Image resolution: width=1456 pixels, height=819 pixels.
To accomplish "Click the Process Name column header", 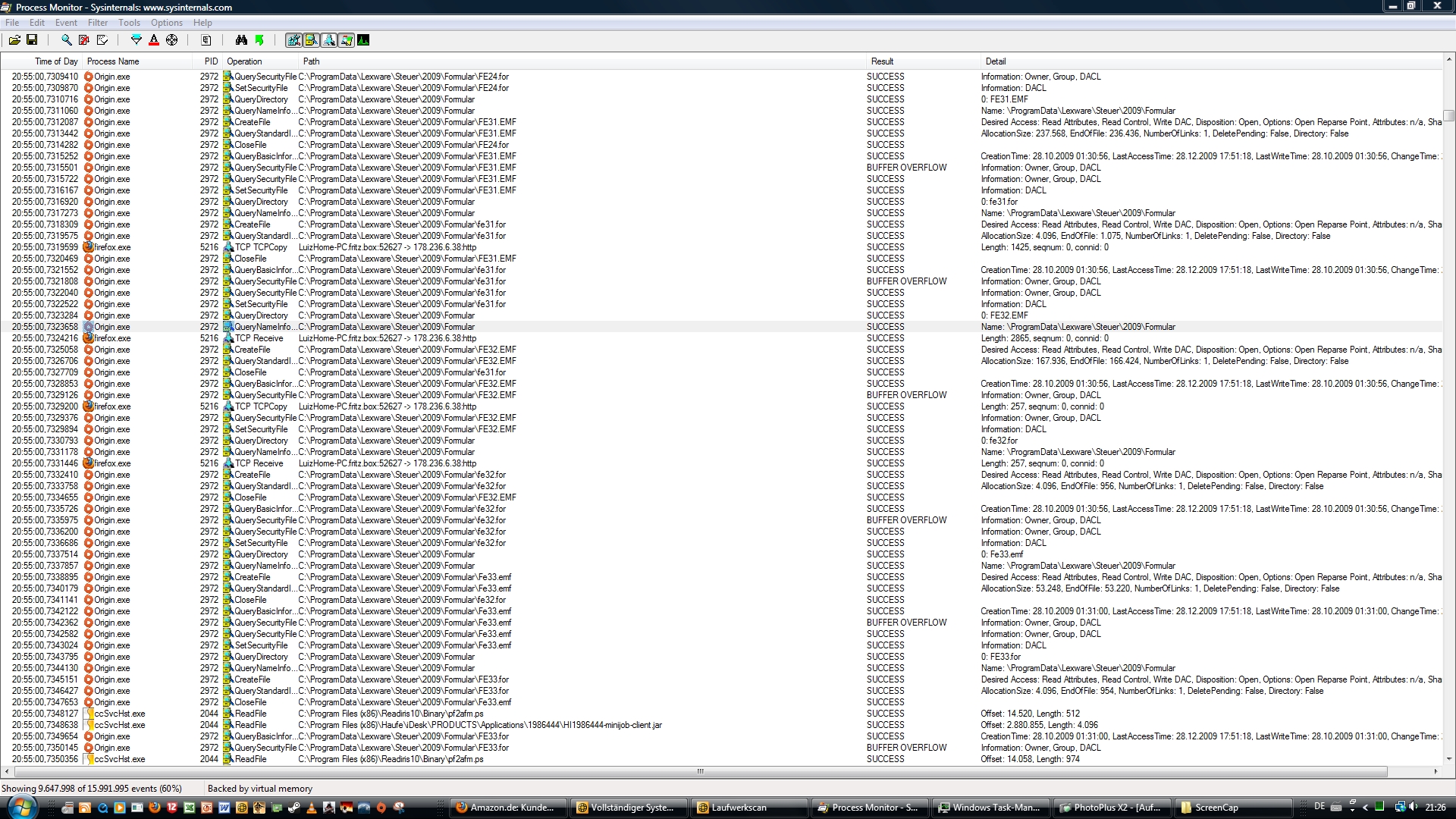I will (x=136, y=61).
